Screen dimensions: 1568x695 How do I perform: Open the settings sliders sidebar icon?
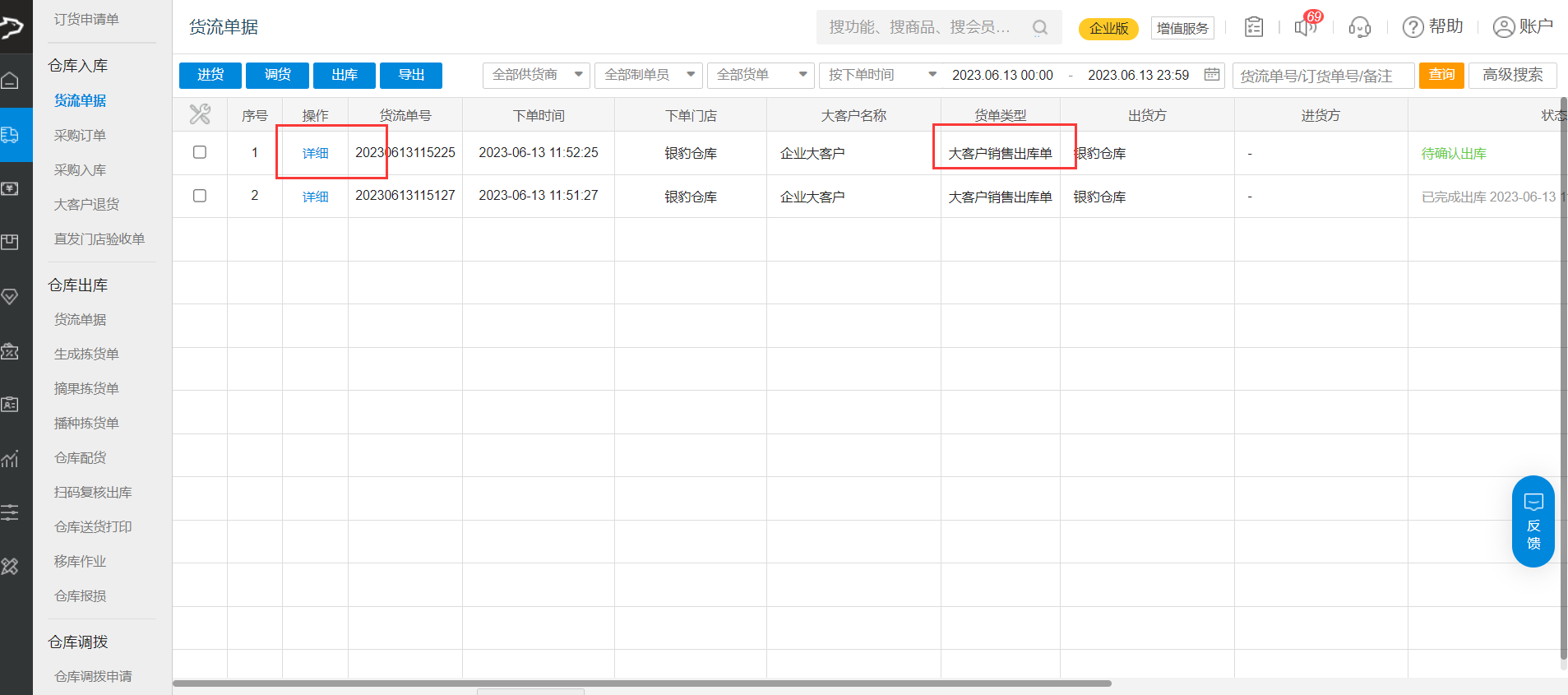(10, 512)
